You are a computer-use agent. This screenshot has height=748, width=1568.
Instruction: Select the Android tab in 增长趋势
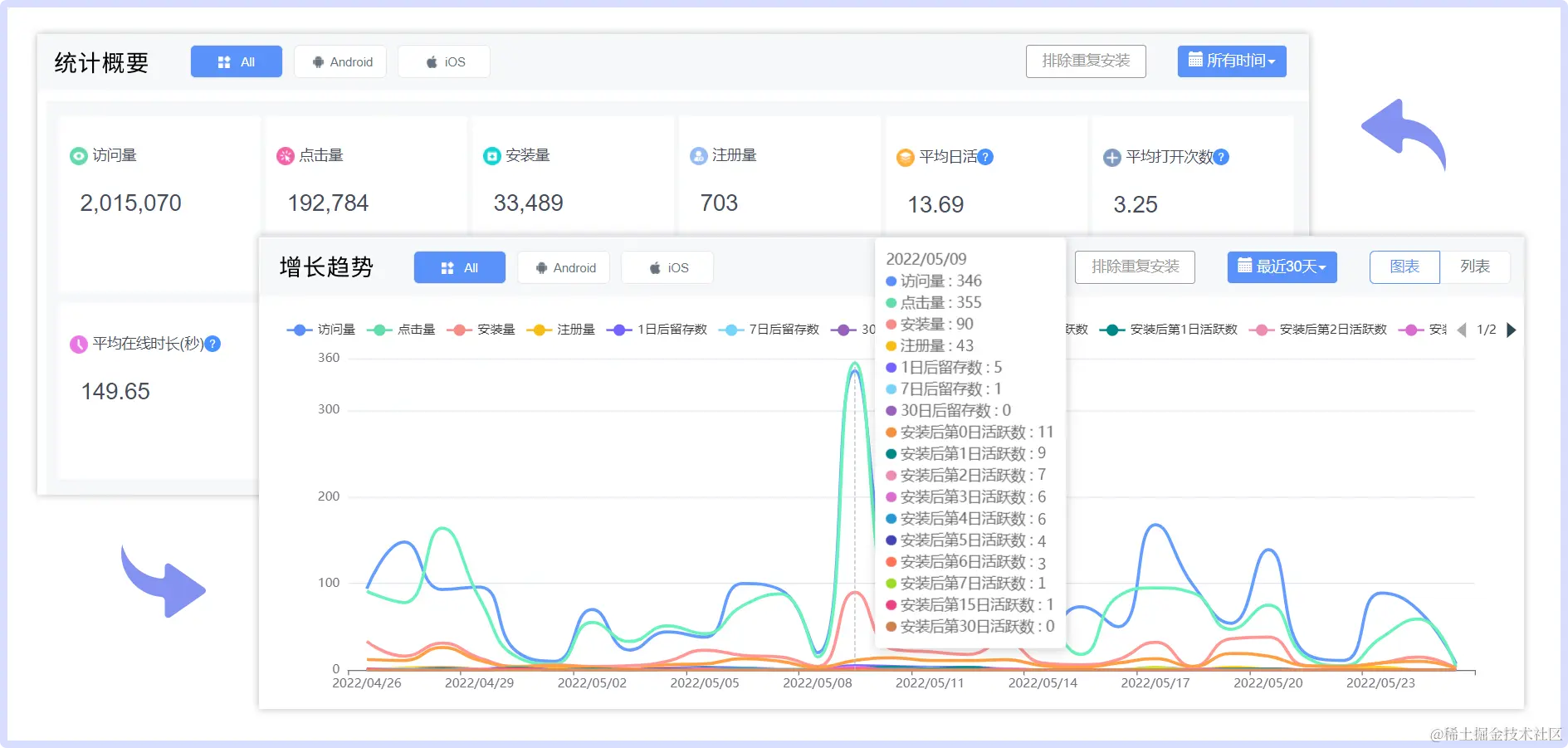(x=564, y=267)
